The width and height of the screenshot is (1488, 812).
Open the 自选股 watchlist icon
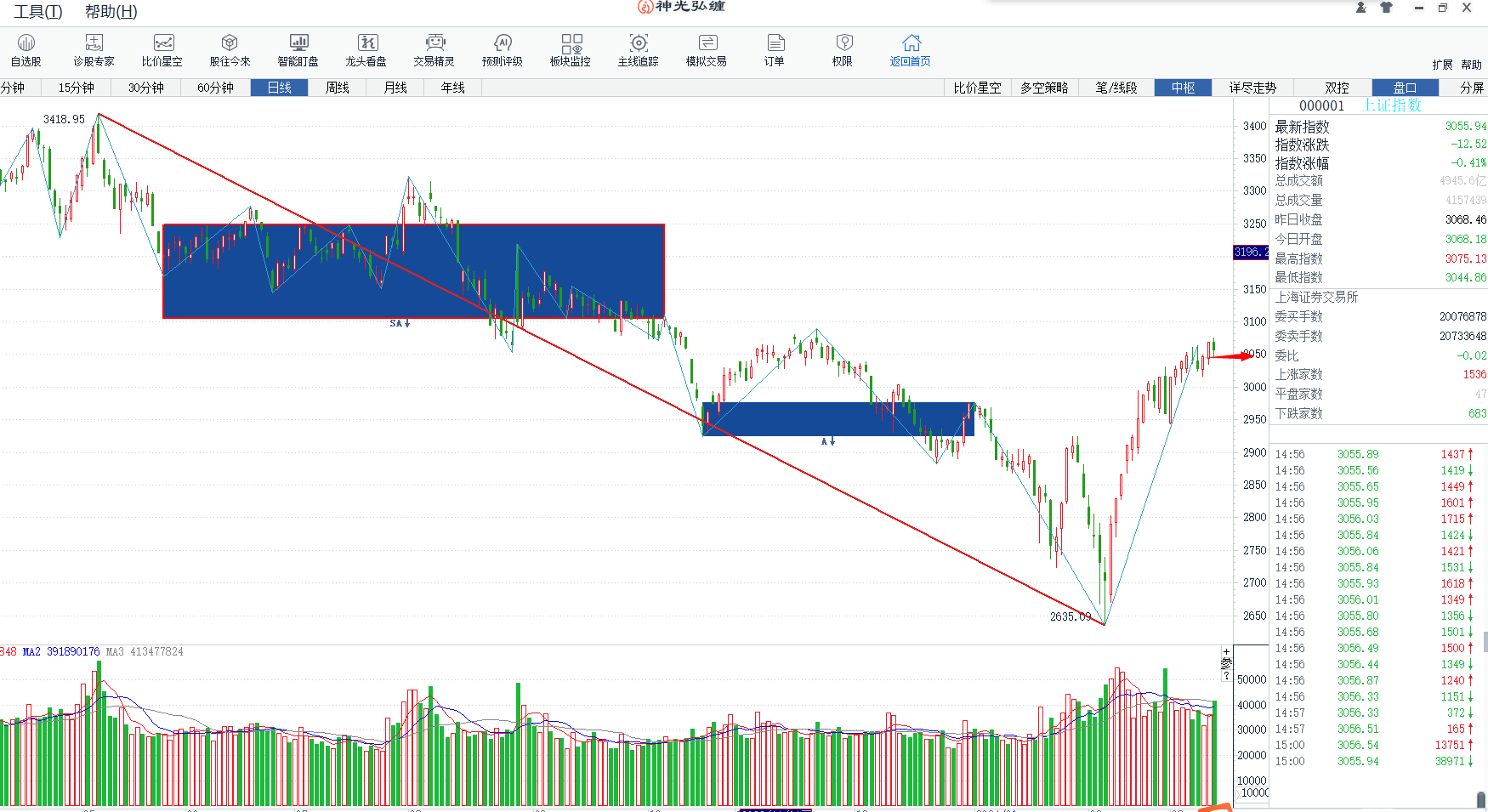pos(26,50)
